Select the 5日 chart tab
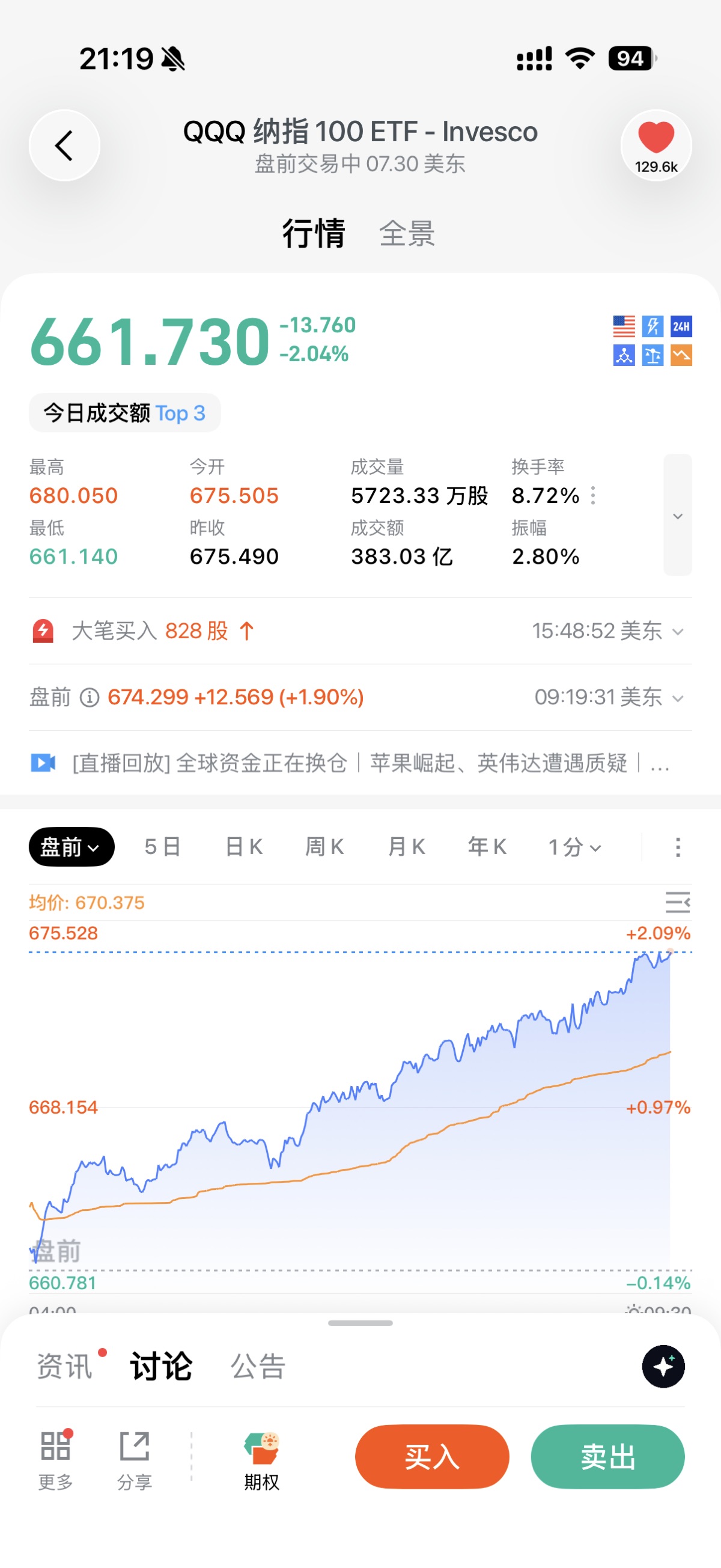Screen dimensions: 721x1568 pos(162,847)
